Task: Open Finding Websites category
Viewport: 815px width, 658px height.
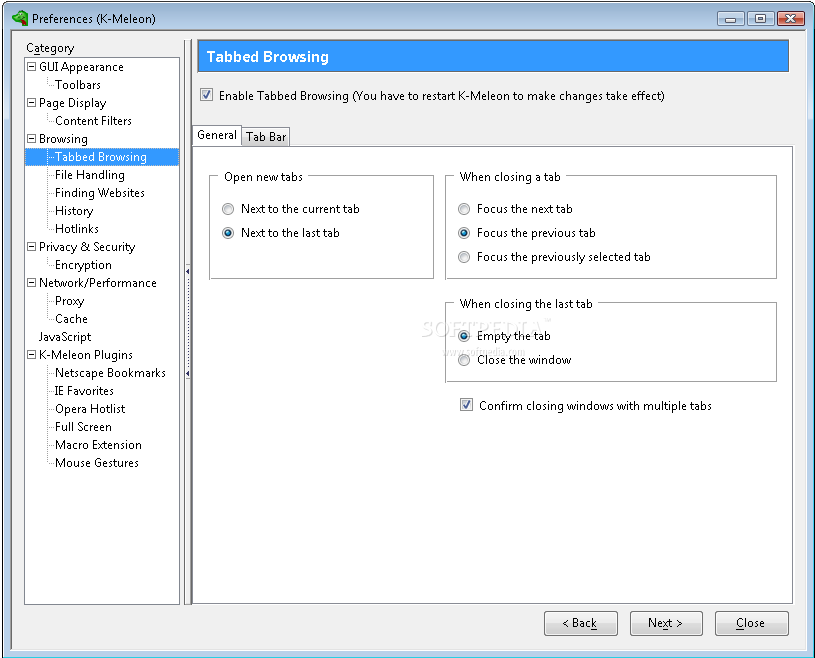Action: coord(100,193)
